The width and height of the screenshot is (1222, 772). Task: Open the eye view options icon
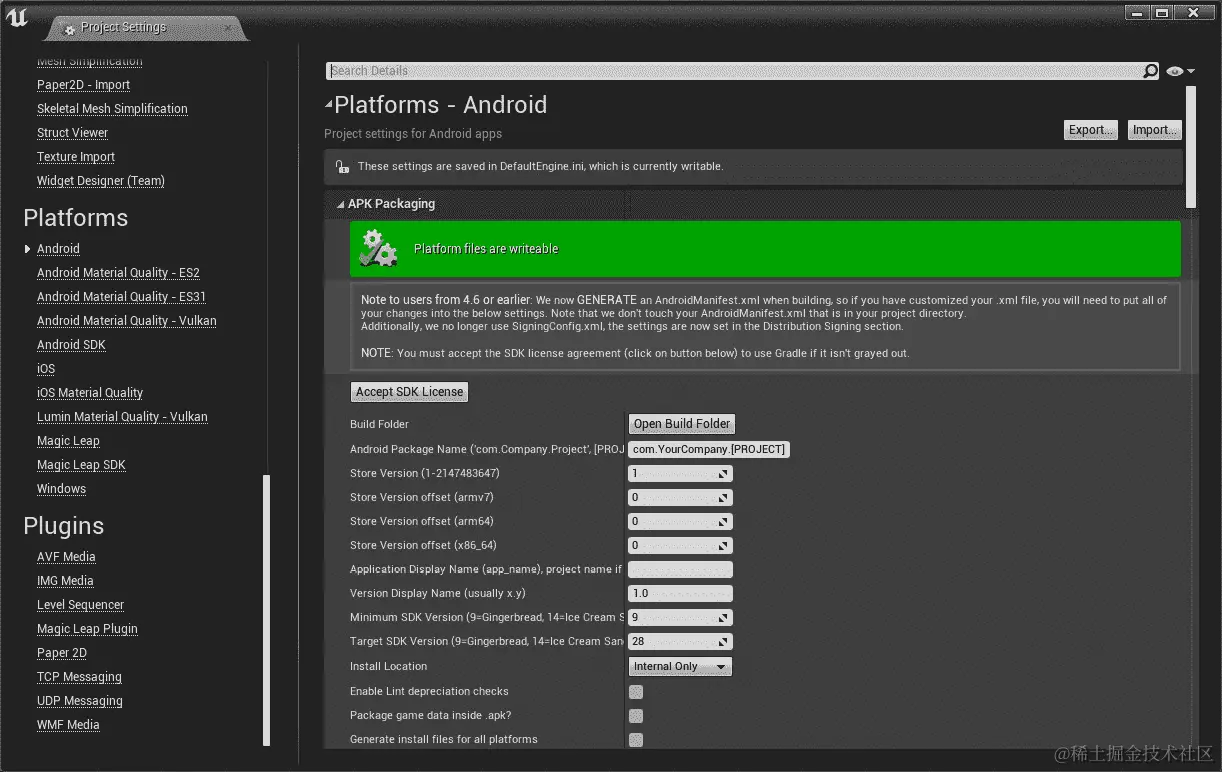[1180, 71]
